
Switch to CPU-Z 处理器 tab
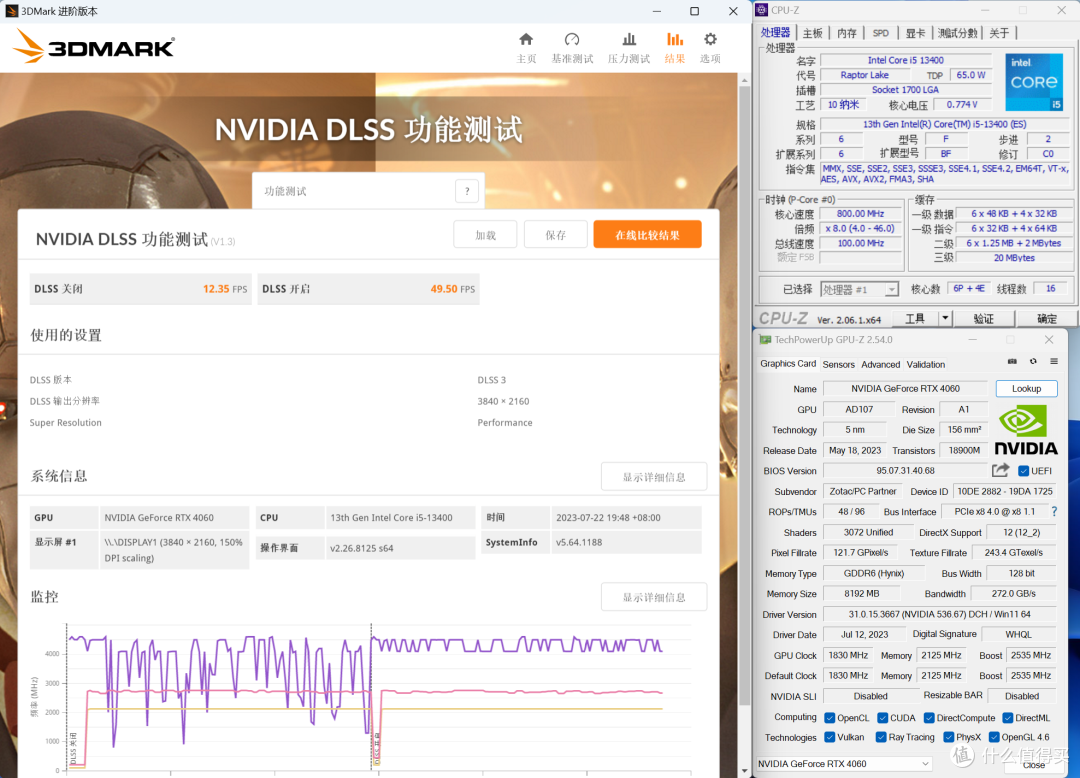click(x=776, y=32)
